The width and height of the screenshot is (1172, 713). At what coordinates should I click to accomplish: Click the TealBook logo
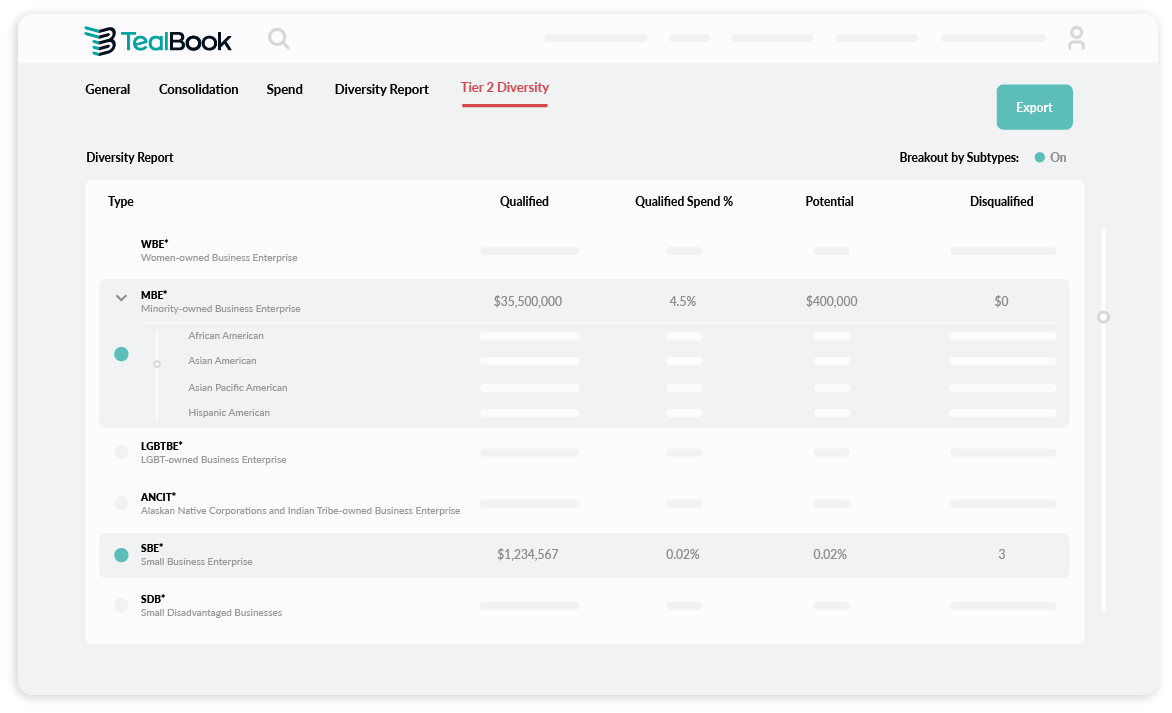[x=160, y=40]
